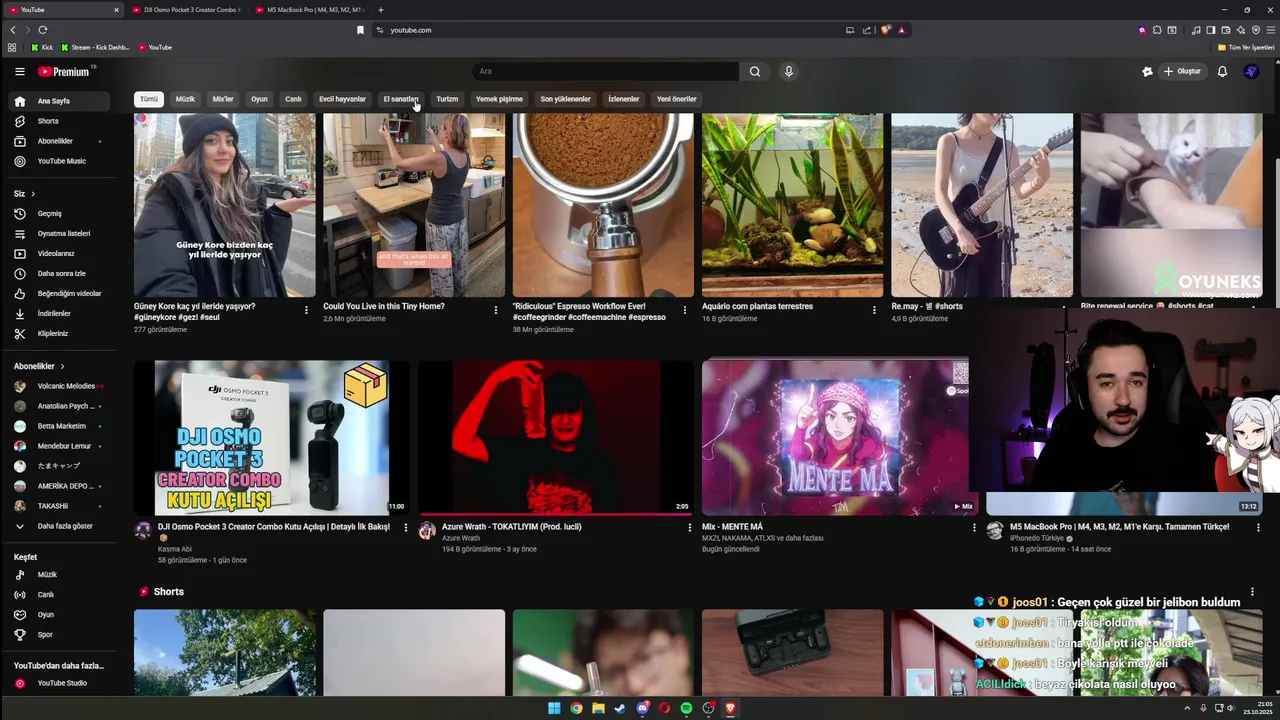Open Müzik under Keşfet
This screenshot has height=720, width=1280.
(x=59, y=575)
